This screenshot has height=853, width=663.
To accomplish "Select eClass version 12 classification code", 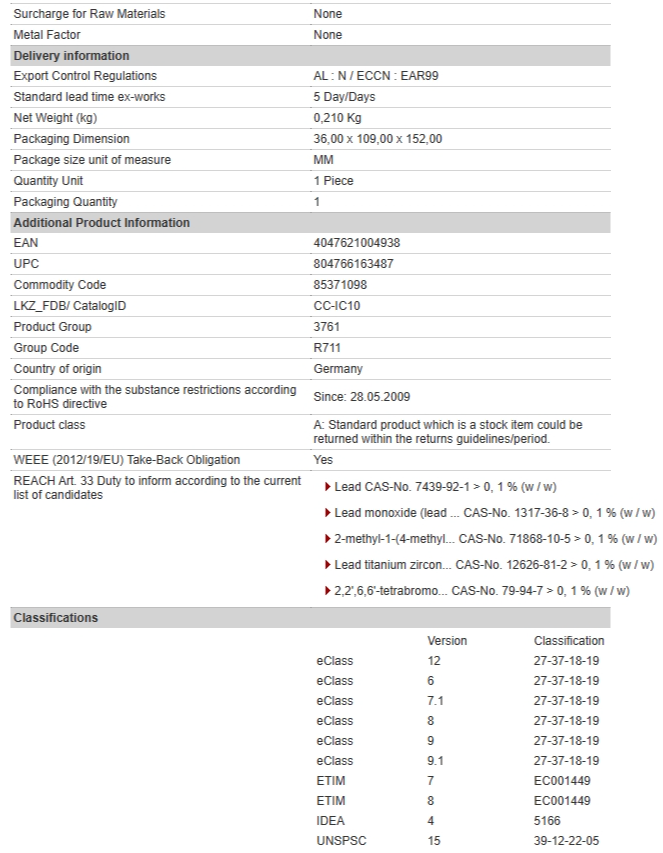I will tap(566, 661).
